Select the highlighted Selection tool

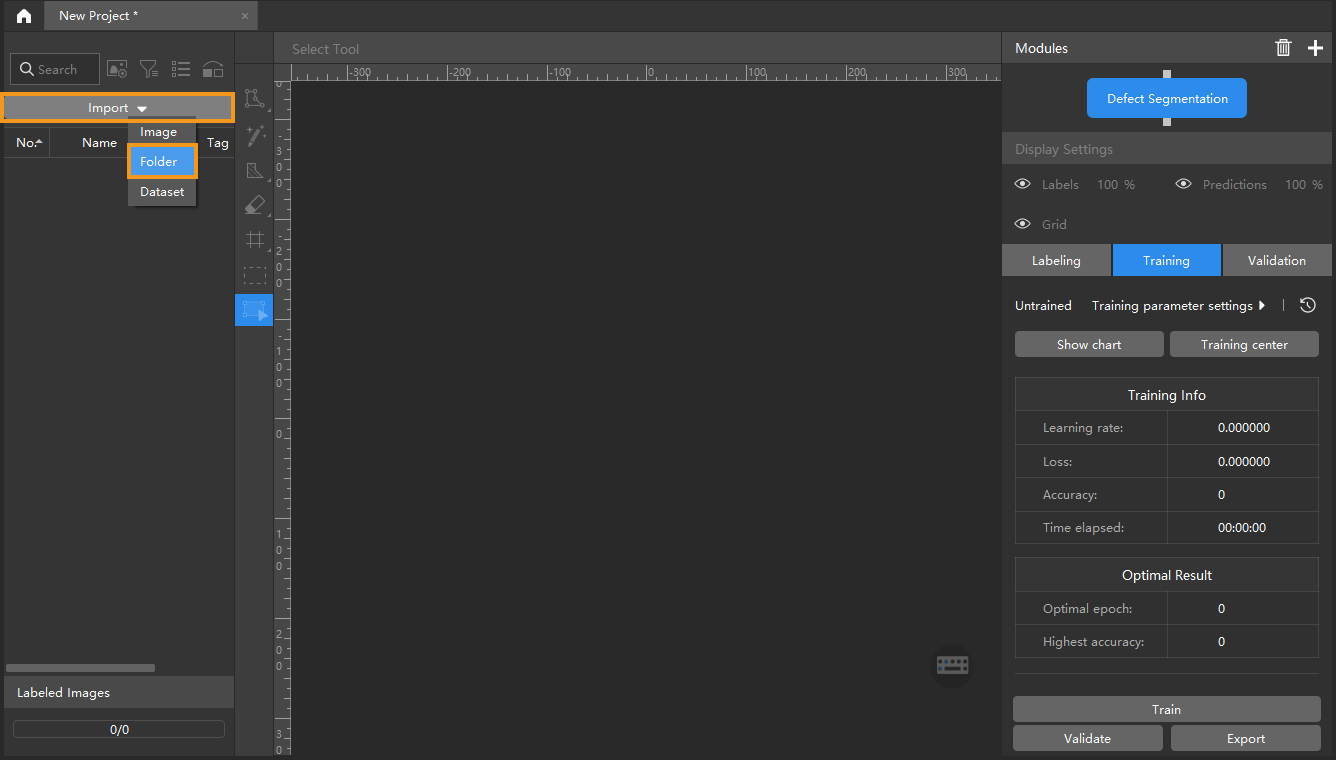[x=255, y=310]
